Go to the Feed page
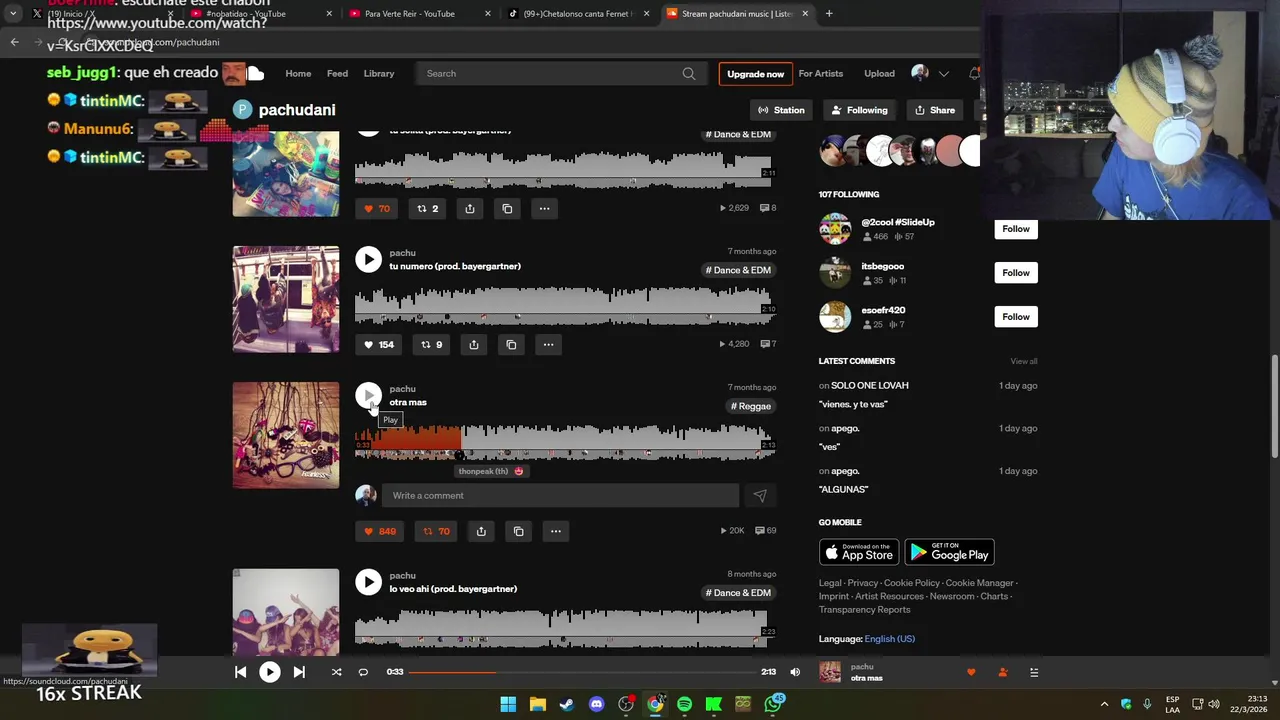Image resolution: width=1280 pixels, height=720 pixels. (337, 73)
